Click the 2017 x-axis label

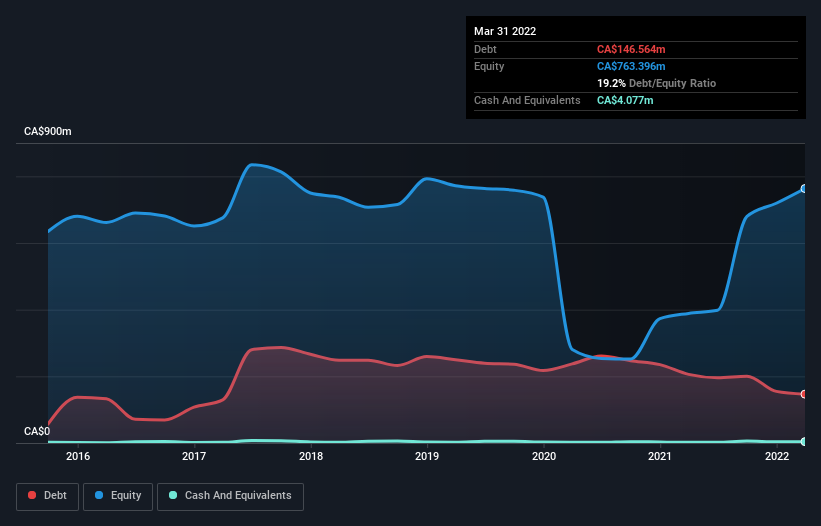click(194, 456)
